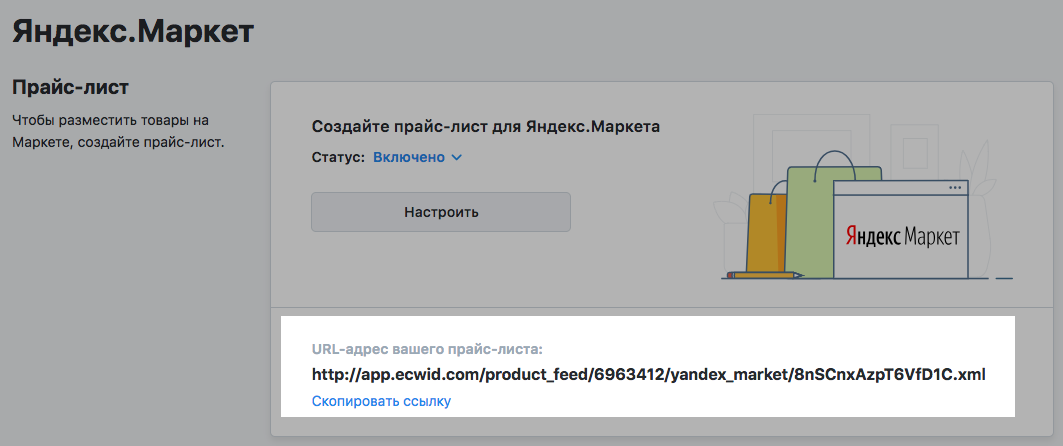
Task: Click the Яндекс Маркет illustration
Action: tap(863, 197)
